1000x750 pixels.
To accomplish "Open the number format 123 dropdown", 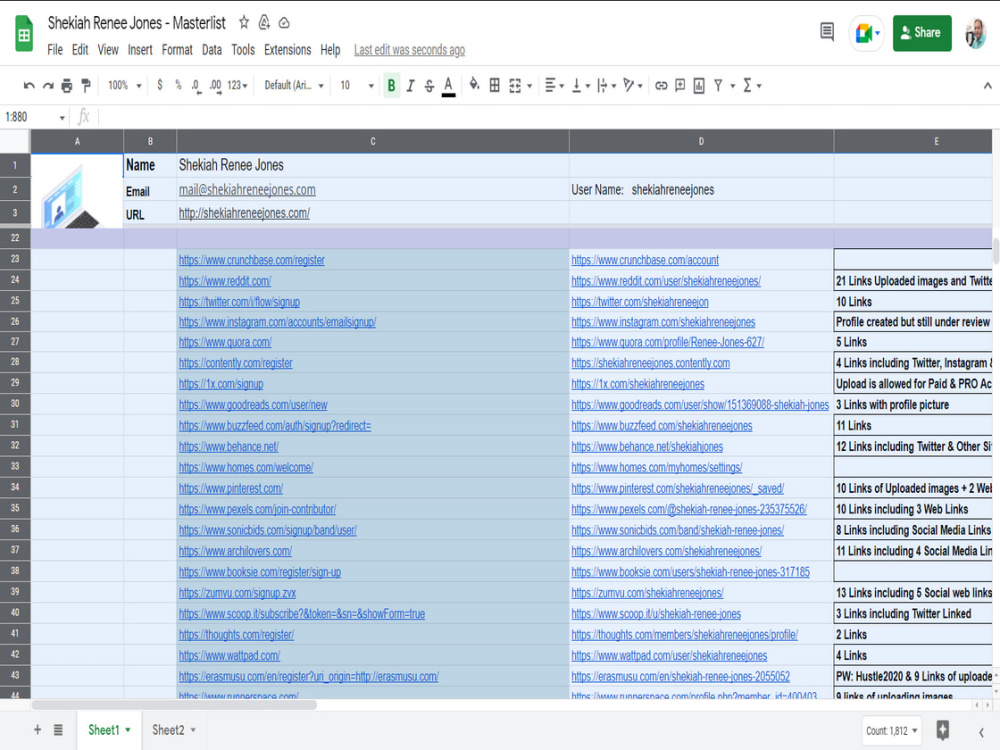I will click(237, 85).
